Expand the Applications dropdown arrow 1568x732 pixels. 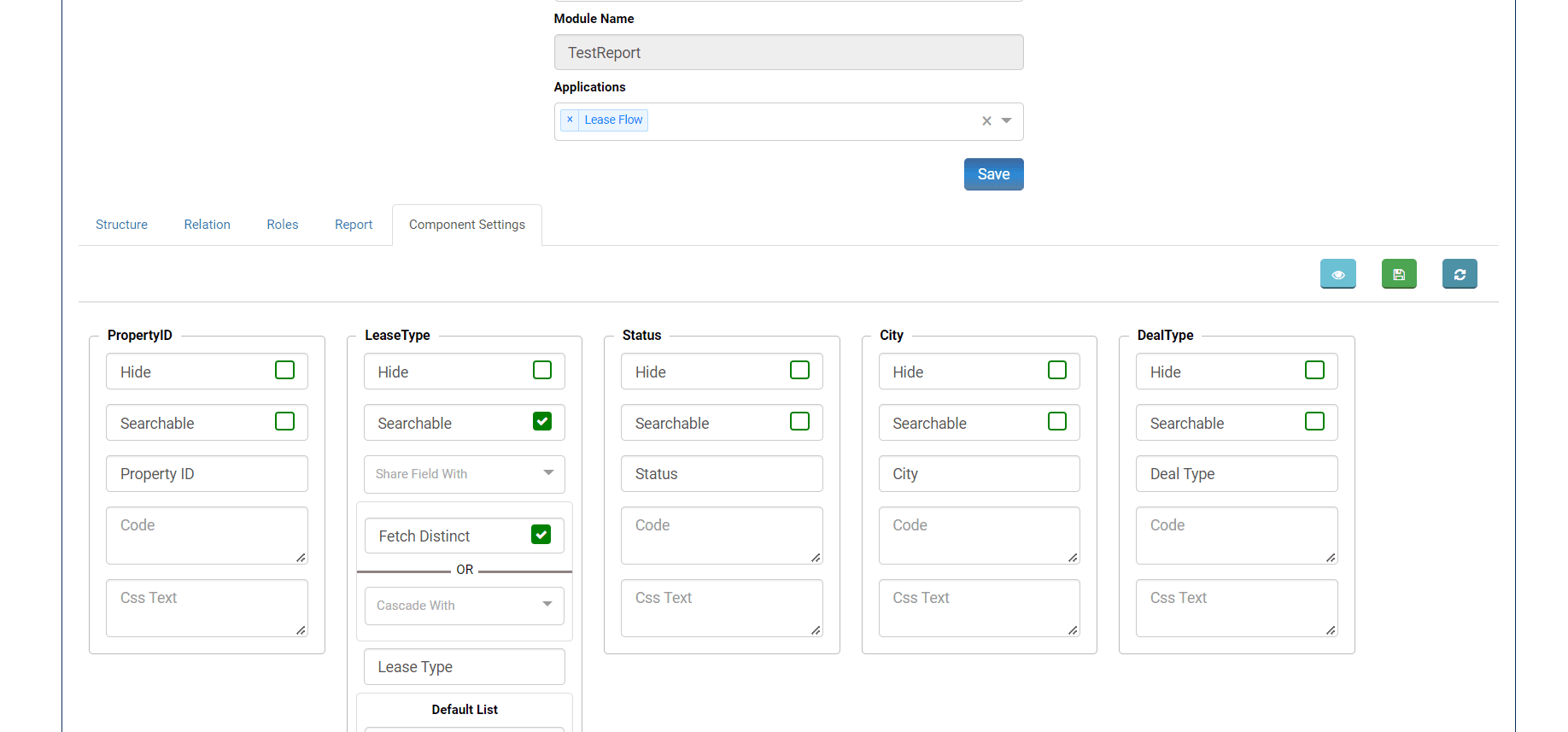pos(1007,120)
